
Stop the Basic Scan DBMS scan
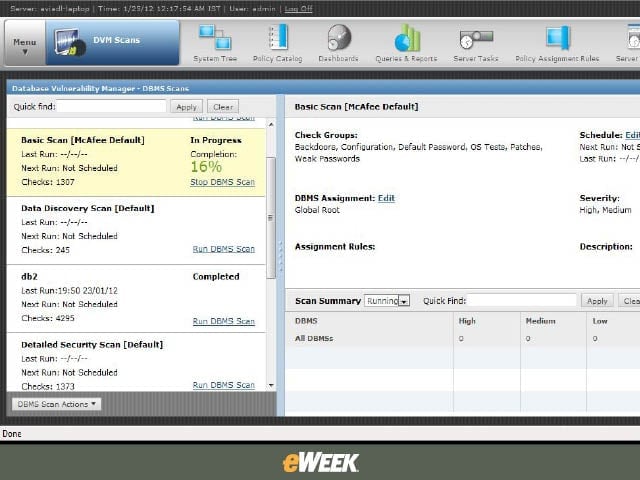point(222,182)
